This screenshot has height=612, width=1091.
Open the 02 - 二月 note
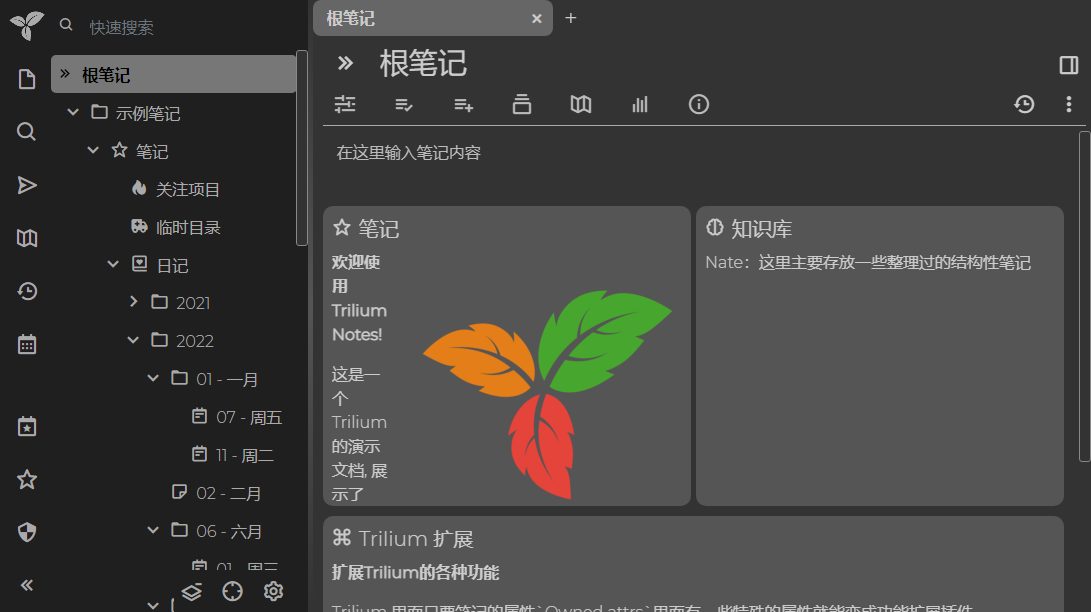228,493
